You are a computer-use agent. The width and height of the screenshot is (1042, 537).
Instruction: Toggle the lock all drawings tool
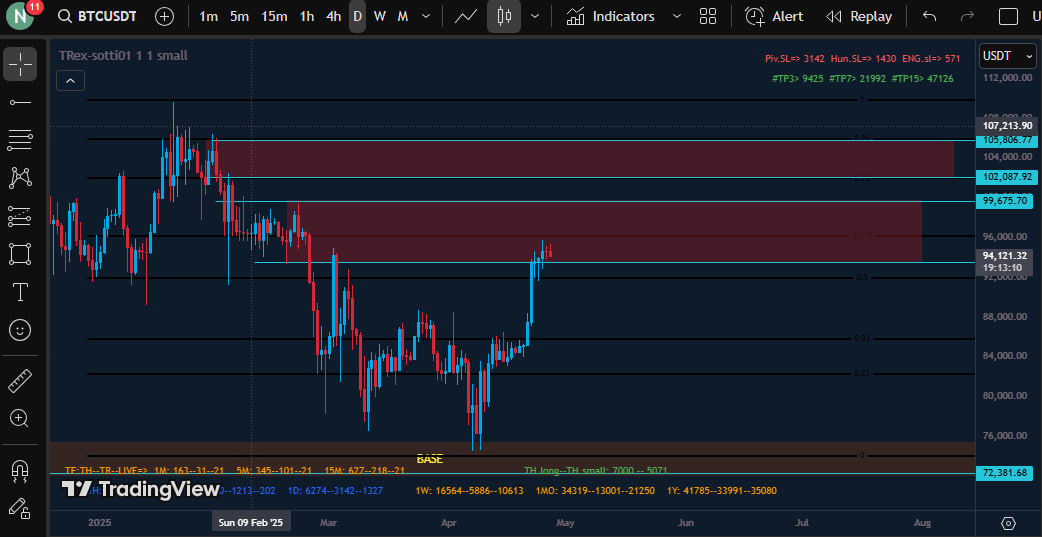20,508
